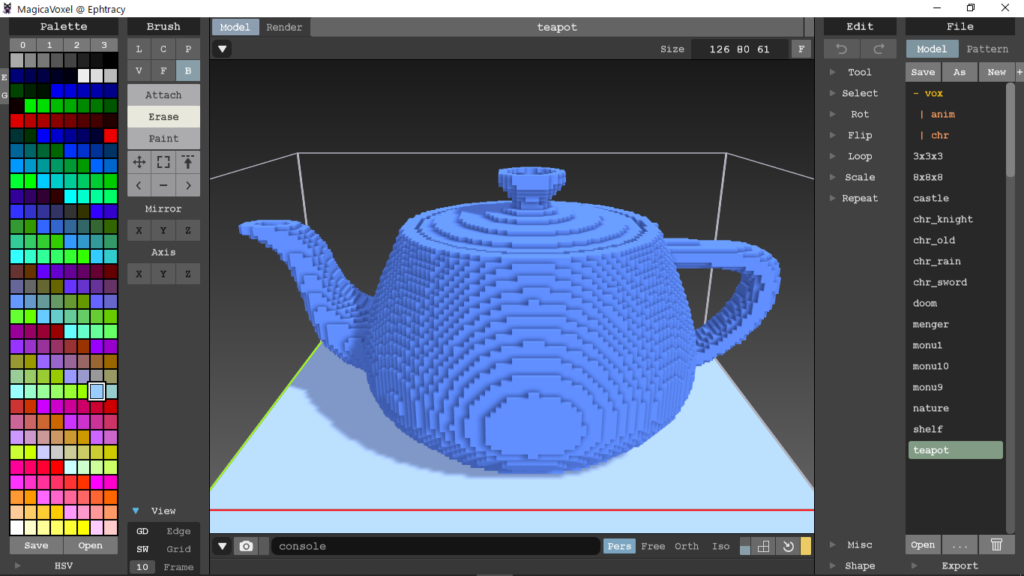The width and height of the screenshot is (1024, 576).
Task: Toggle Axis Z lock
Action: coord(187,274)
